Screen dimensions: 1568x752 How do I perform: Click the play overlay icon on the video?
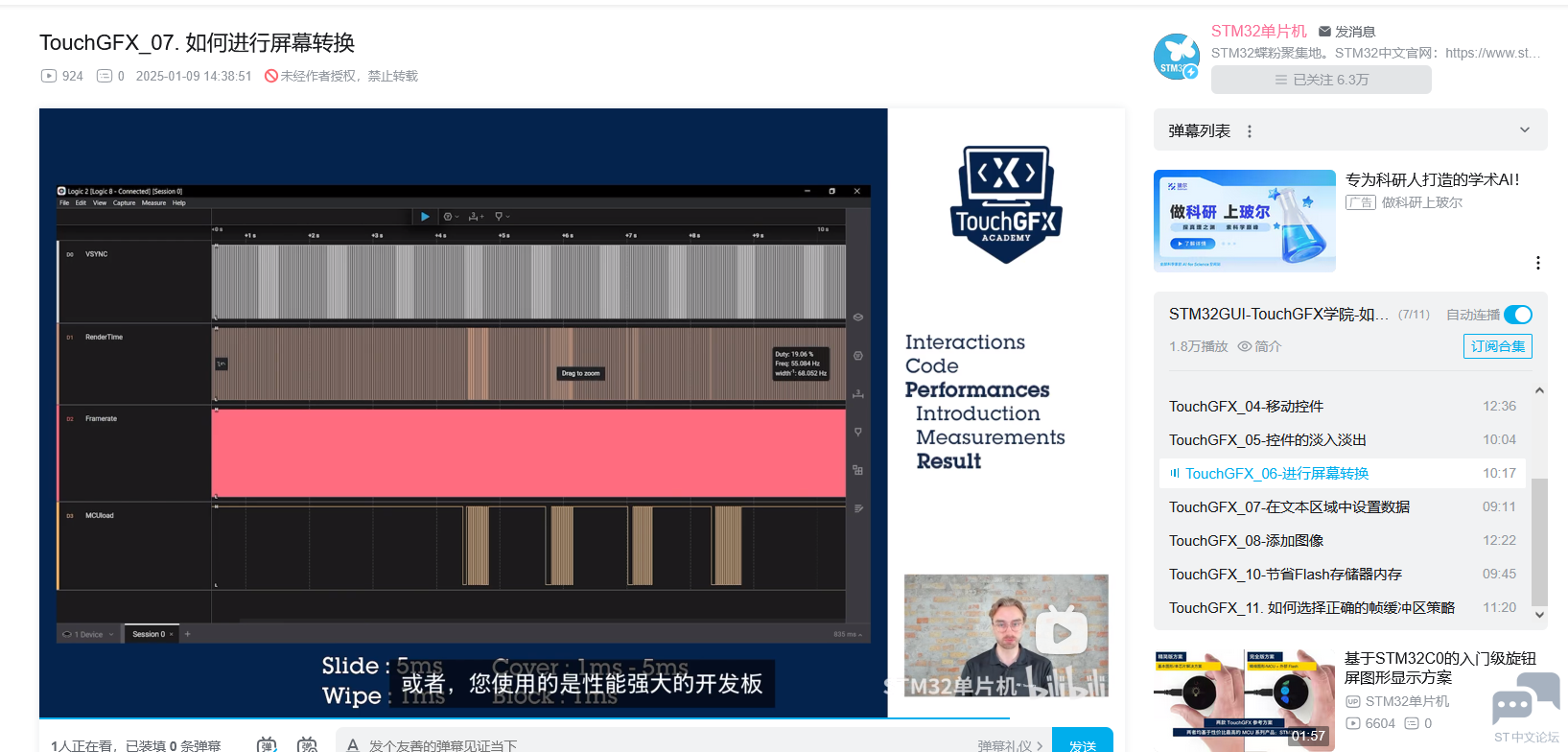(x=1061, y=633)
